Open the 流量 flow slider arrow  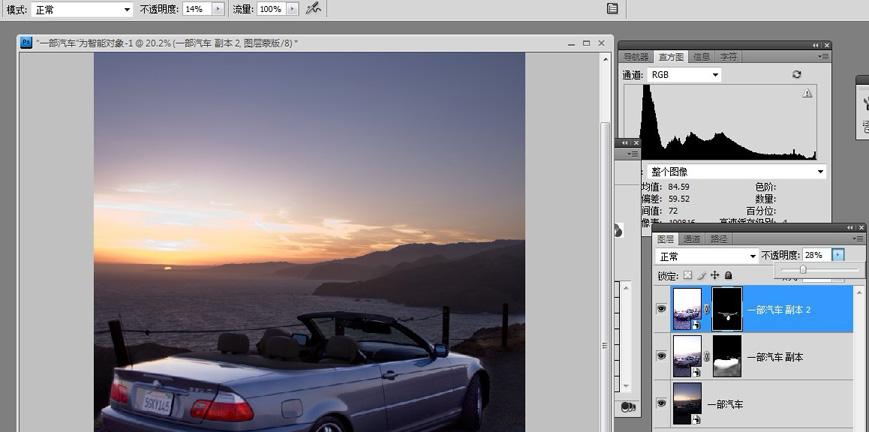(293, 9)
